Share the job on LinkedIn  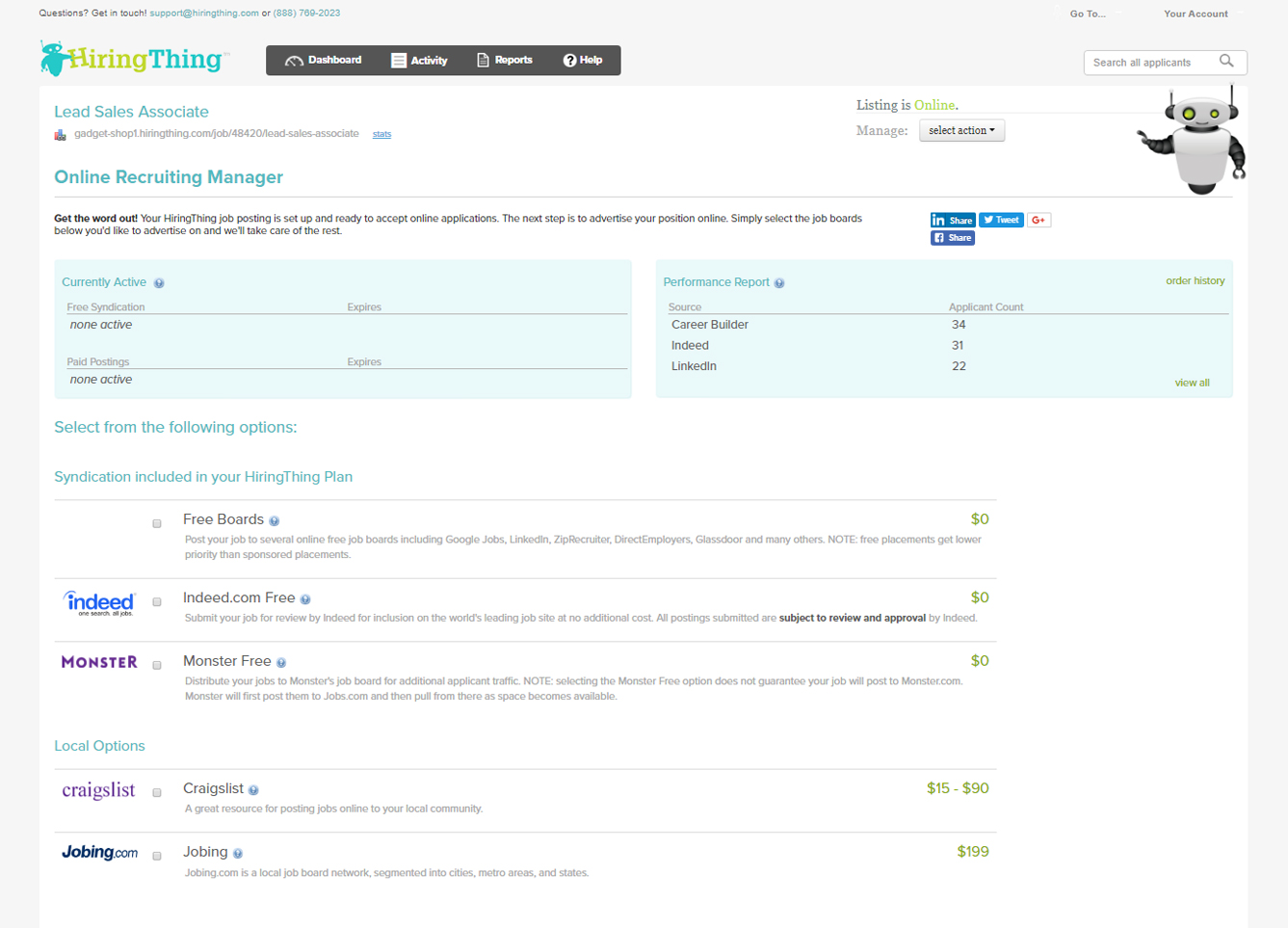point(953,220)
